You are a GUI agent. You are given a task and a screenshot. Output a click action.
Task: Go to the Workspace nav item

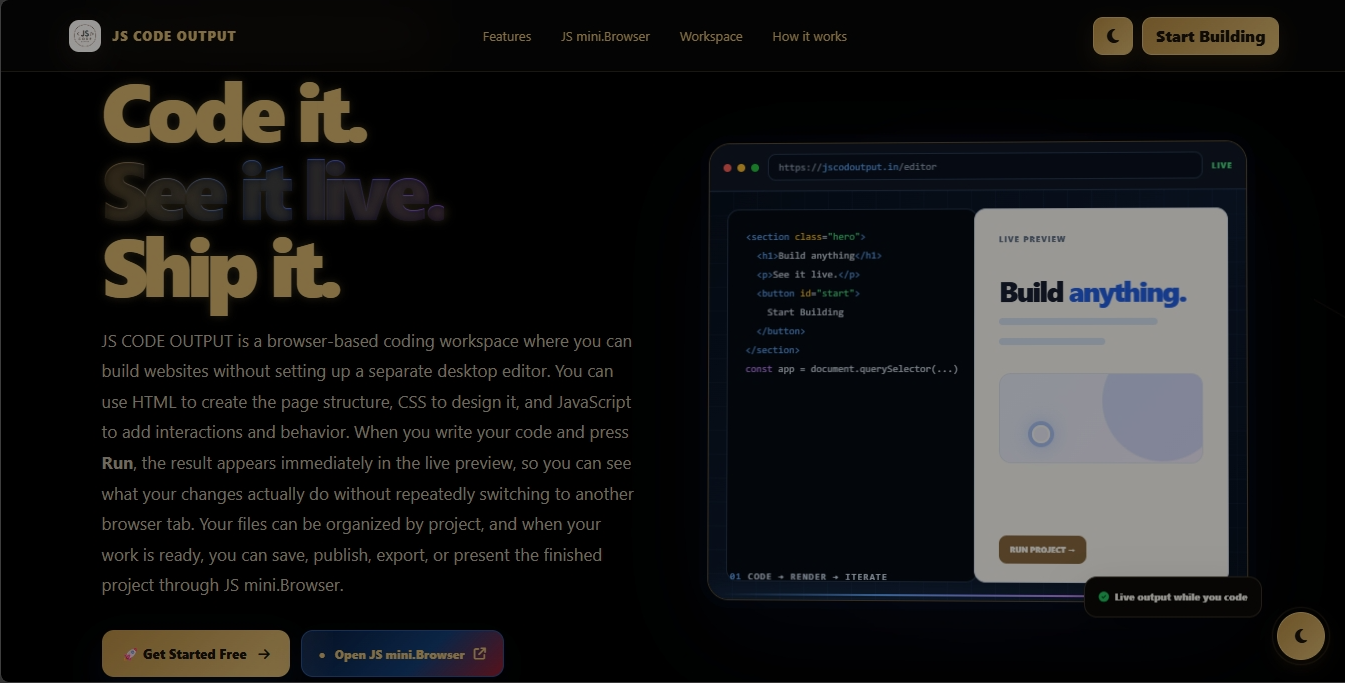pos(711,36)
